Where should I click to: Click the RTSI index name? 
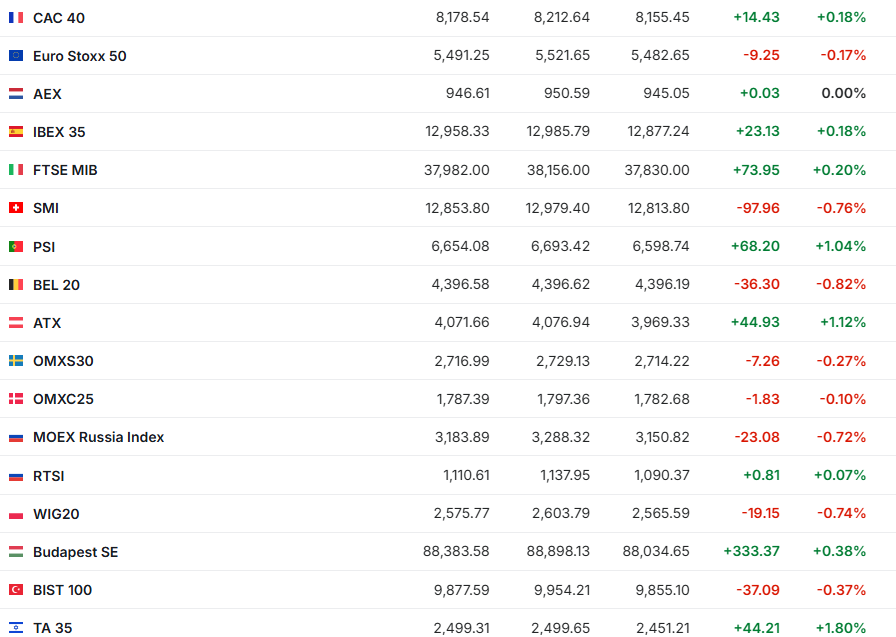pos(48,476)
